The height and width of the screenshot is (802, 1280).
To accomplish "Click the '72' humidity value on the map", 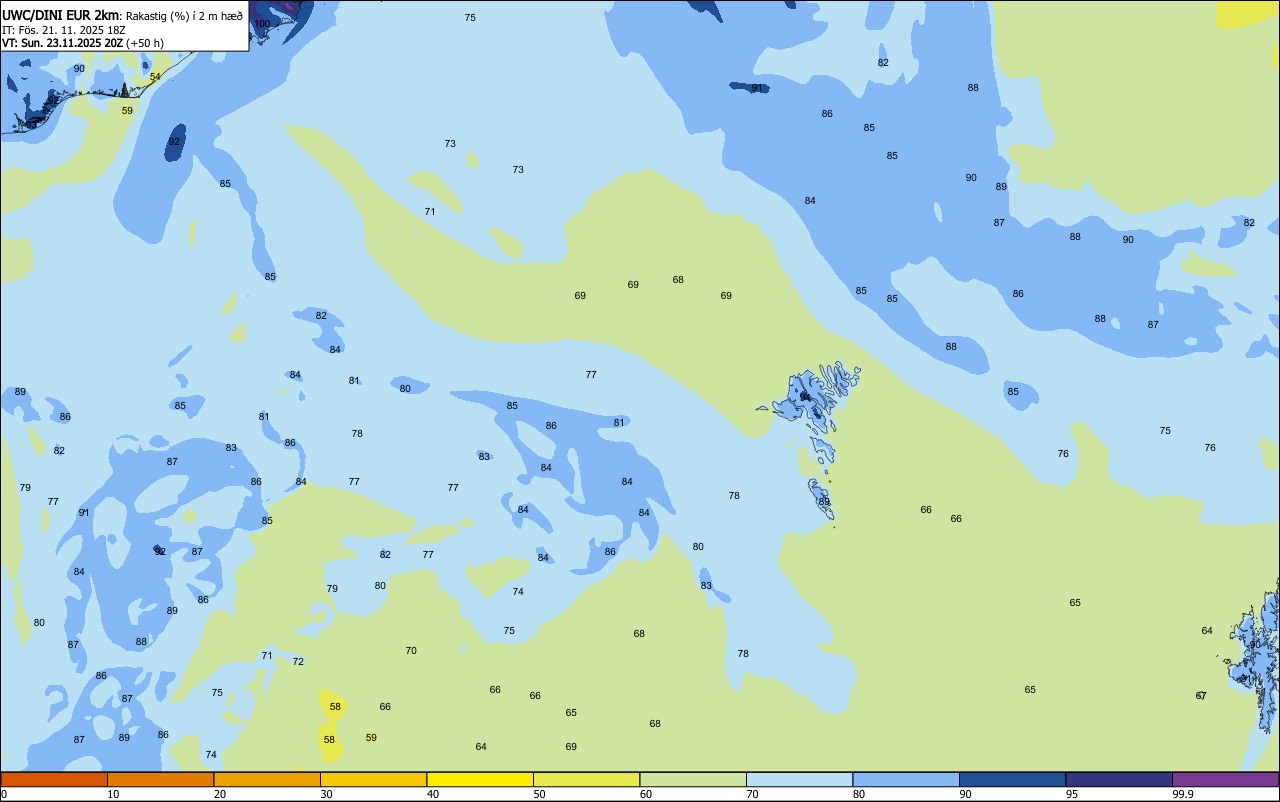I will (x=298, y=662).
